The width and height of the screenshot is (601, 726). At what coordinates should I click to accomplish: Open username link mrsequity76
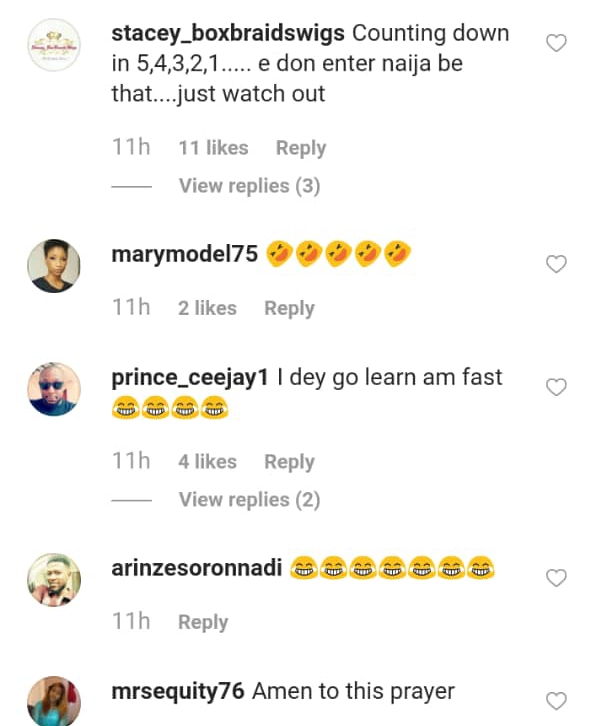pyautogui.click(x=178, y=691)
